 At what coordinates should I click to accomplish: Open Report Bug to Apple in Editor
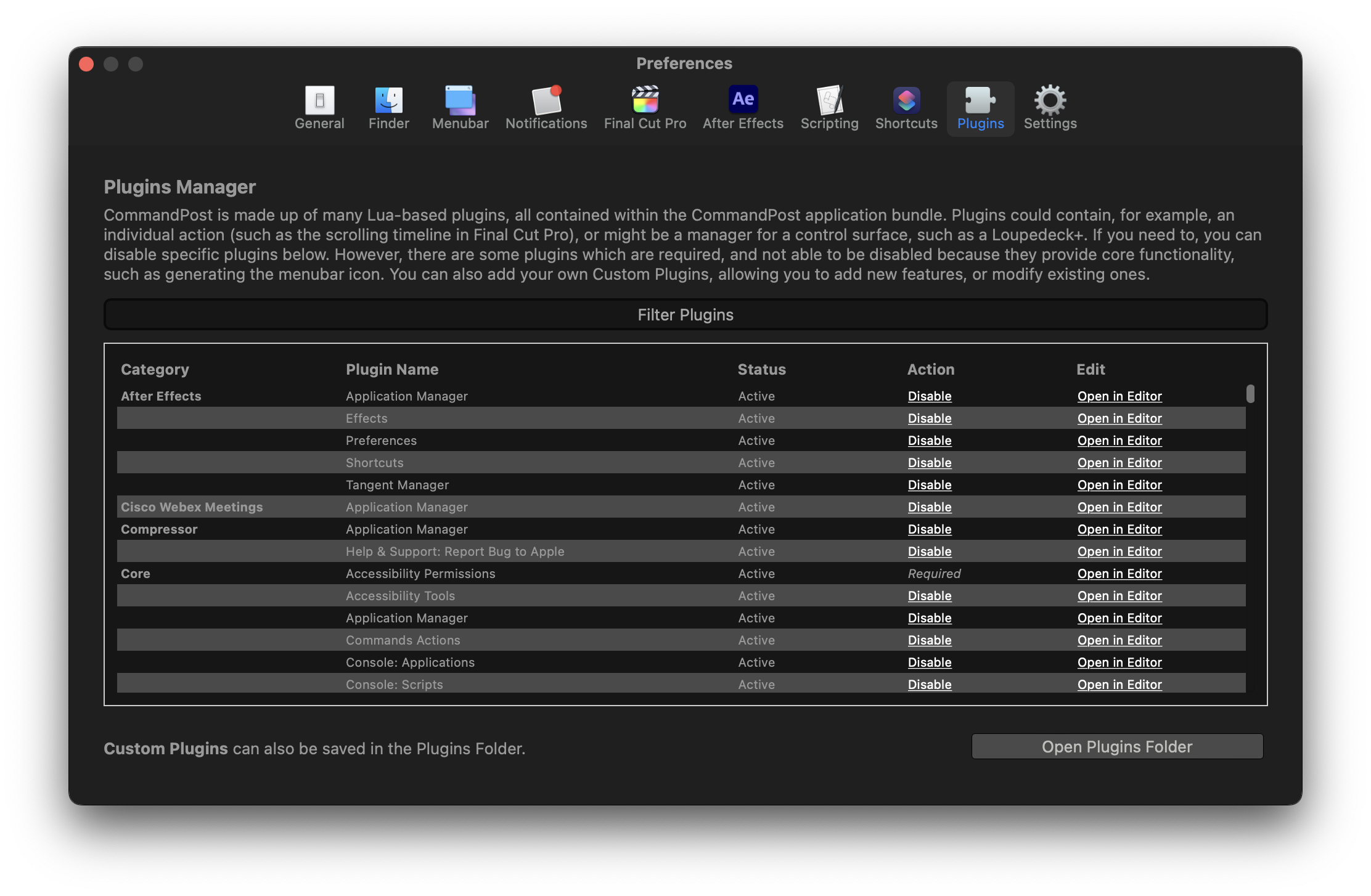coord(1119,552)
